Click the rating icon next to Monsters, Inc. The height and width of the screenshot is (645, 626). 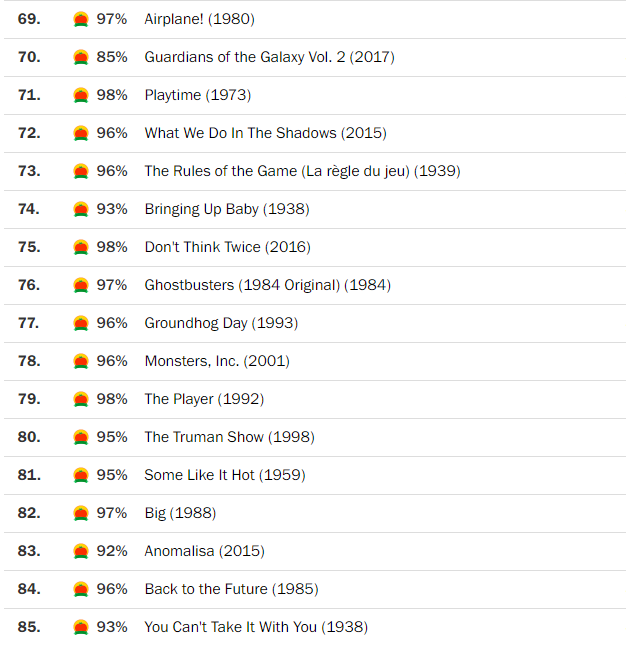(81, 361)
